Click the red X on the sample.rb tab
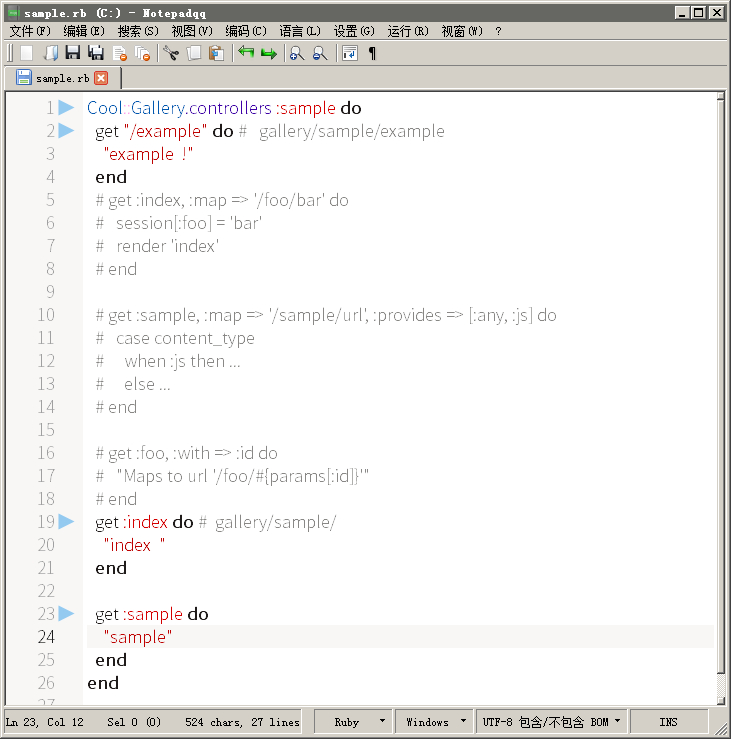 (101, 78)
